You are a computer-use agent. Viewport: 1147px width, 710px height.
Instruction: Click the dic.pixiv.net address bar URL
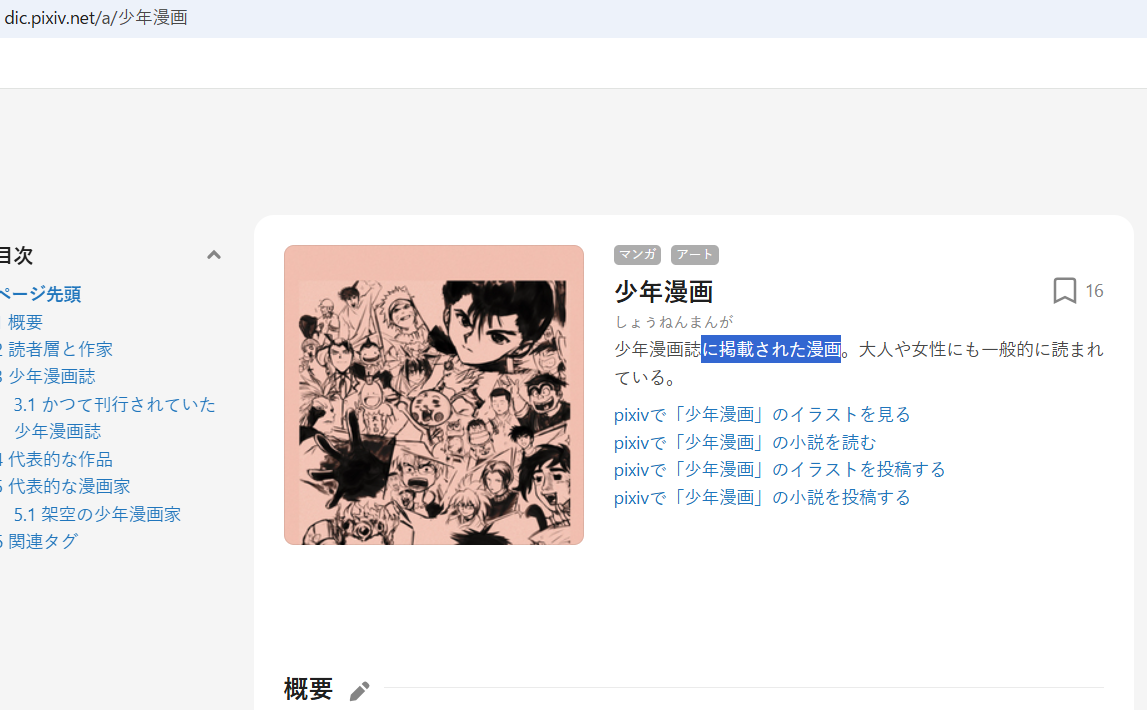tap(96, 18)
